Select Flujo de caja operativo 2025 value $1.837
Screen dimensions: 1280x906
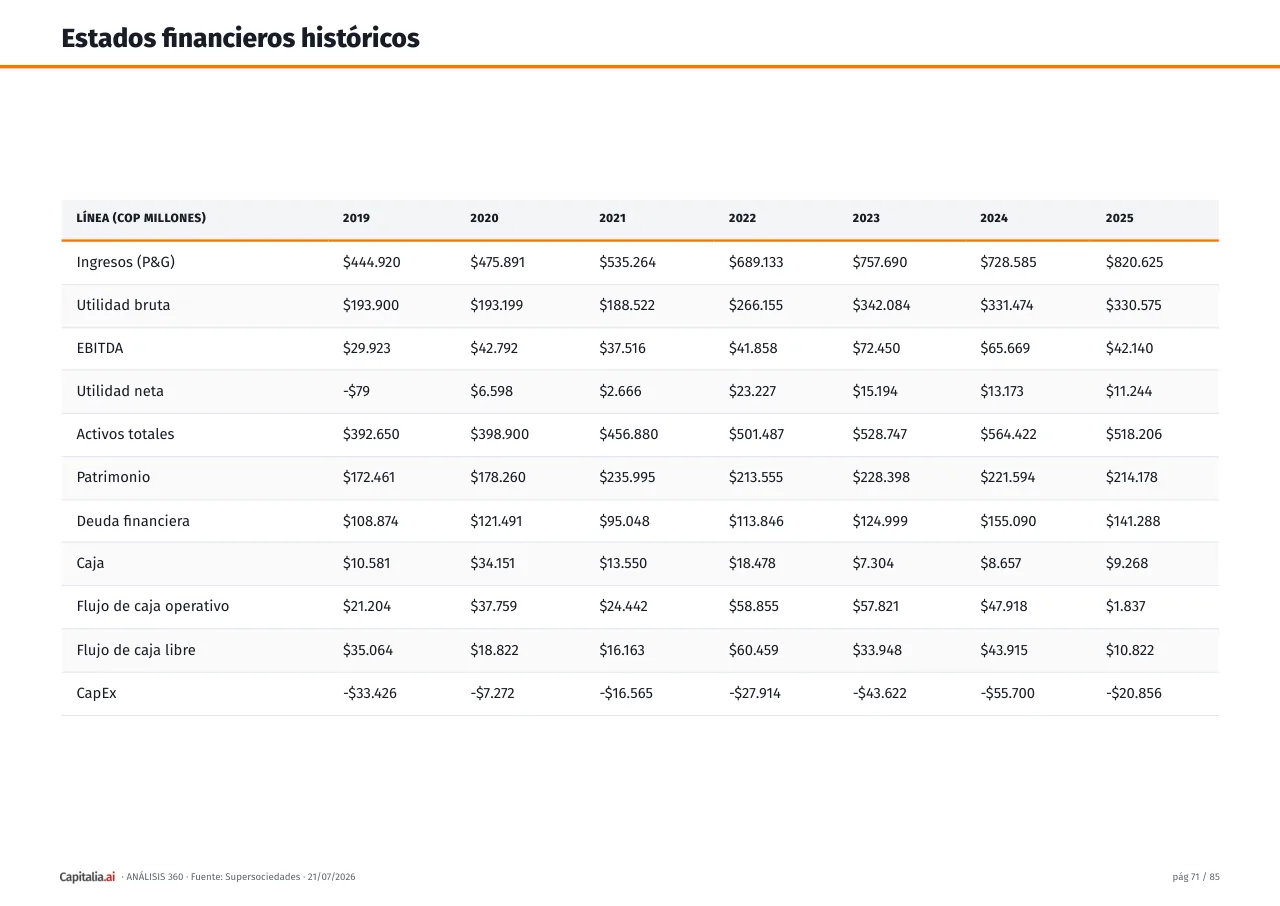[1125, 606]
